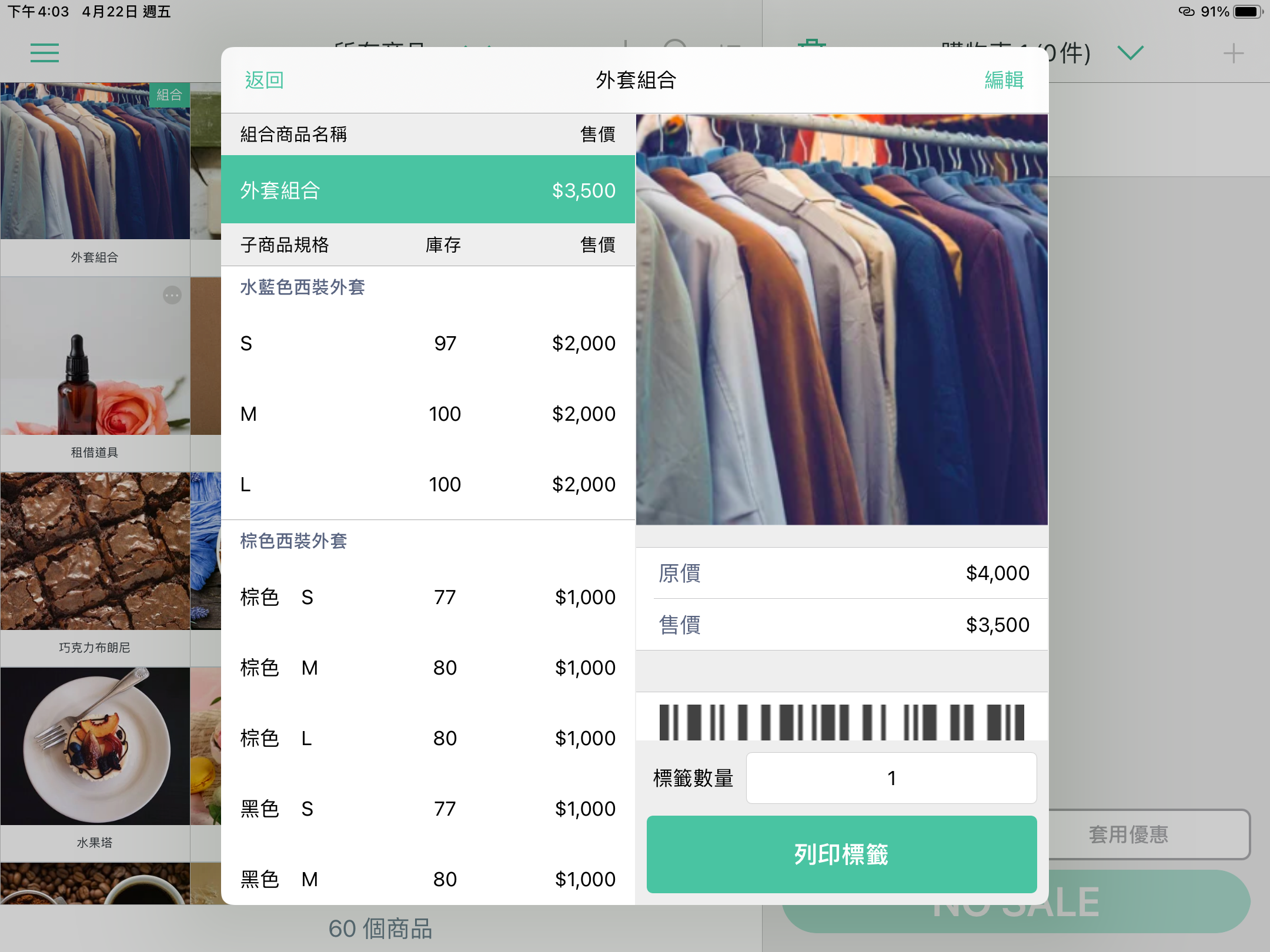Click the 外套組合 dialog title
Screen dimensions: 1270x952
click(x=636, y=80)
